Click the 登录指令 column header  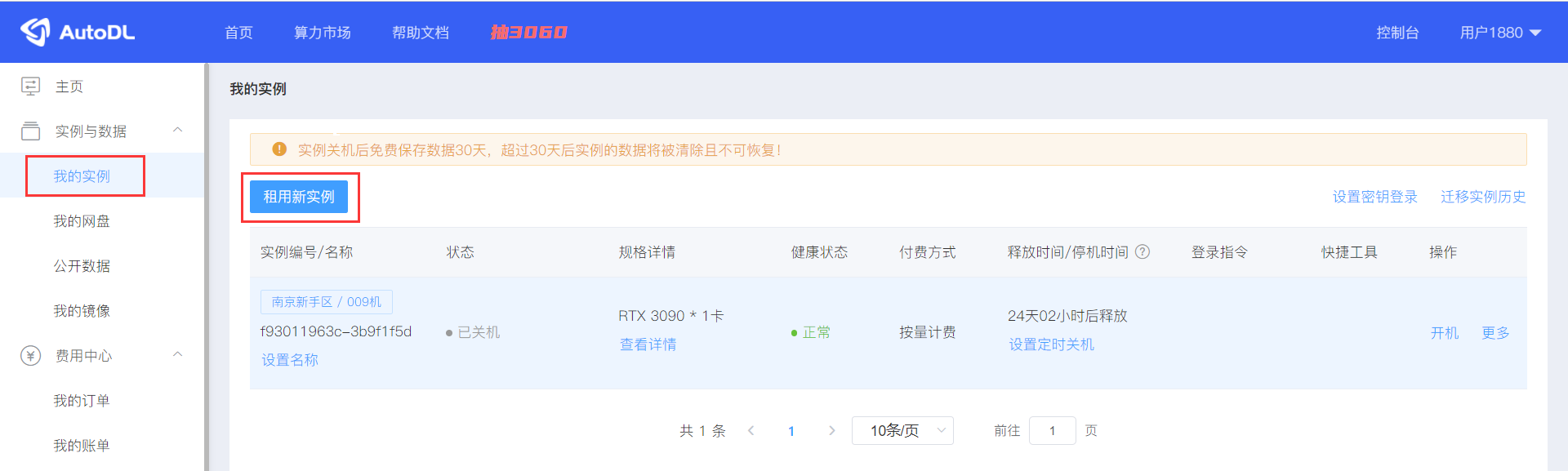tap(1219, 252)
